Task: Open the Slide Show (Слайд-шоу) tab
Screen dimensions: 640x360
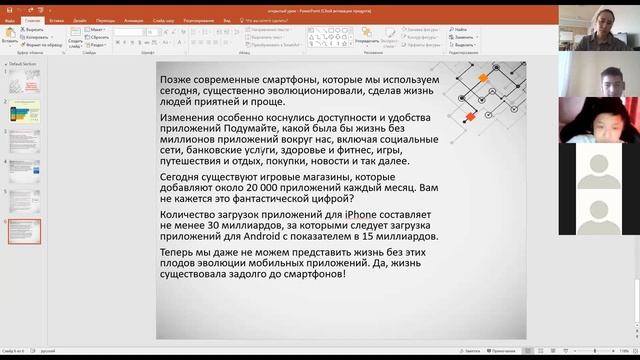Action: click(x=163, y=20)
